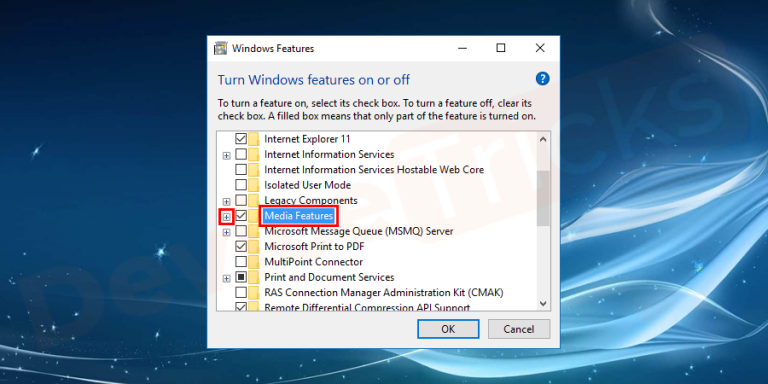This screenshot has height=384, width=768.
Task: Click the Cancel button
Action: coord(519,329)
